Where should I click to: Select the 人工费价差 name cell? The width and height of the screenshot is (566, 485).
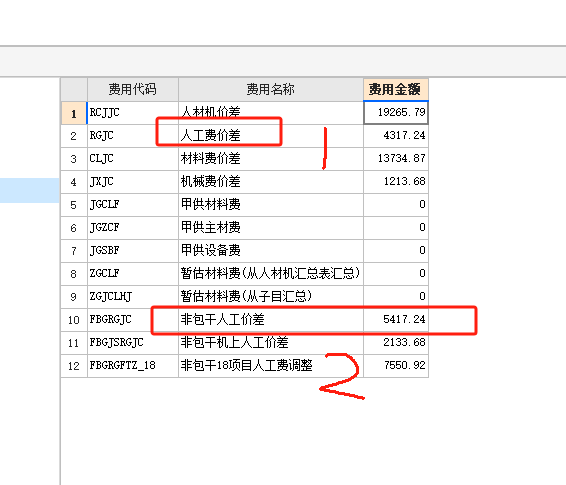pos(271,136)
